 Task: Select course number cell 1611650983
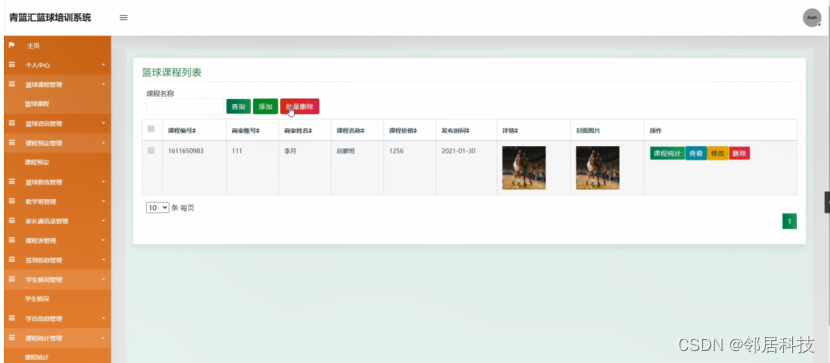pos(186,151)
